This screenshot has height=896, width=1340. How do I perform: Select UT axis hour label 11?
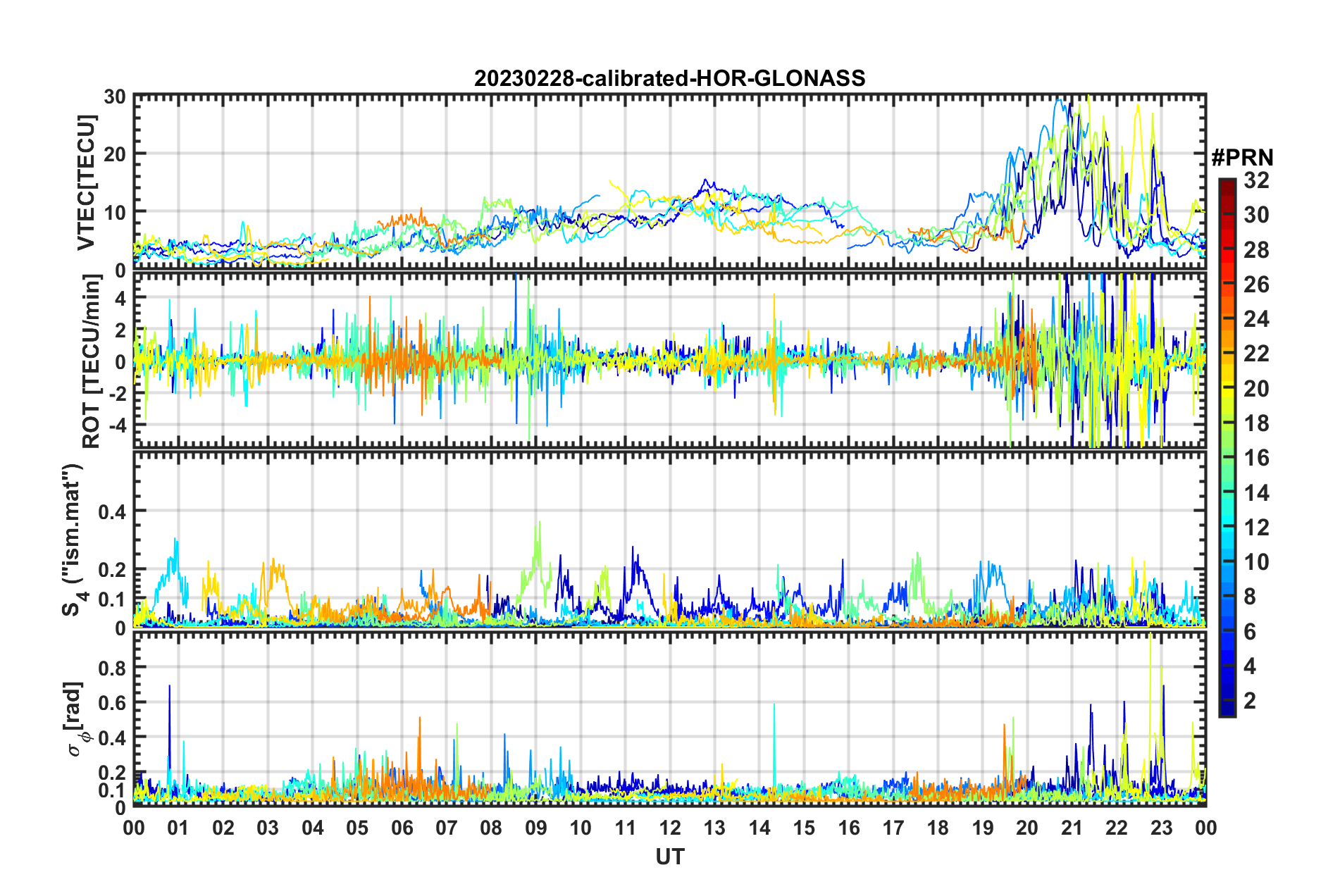click(x=626, y=828)
